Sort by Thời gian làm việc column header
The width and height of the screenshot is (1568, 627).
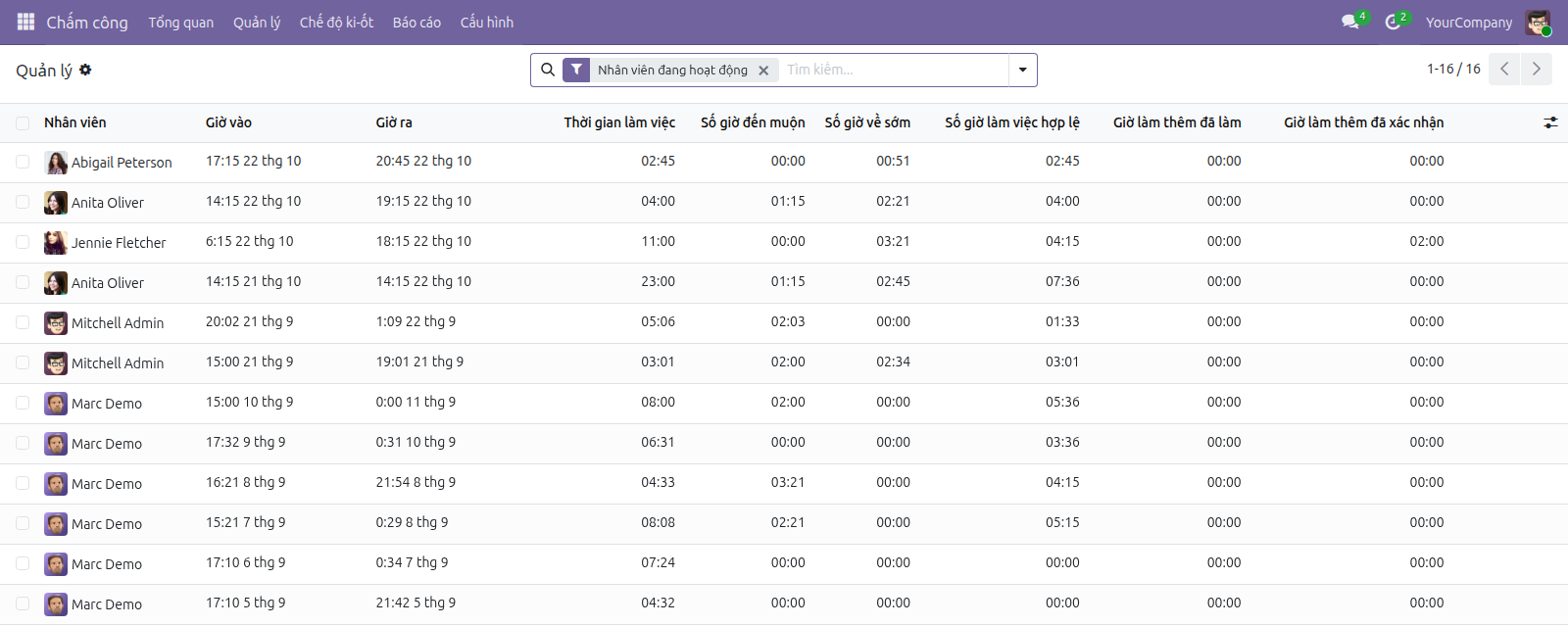(619, 122)
